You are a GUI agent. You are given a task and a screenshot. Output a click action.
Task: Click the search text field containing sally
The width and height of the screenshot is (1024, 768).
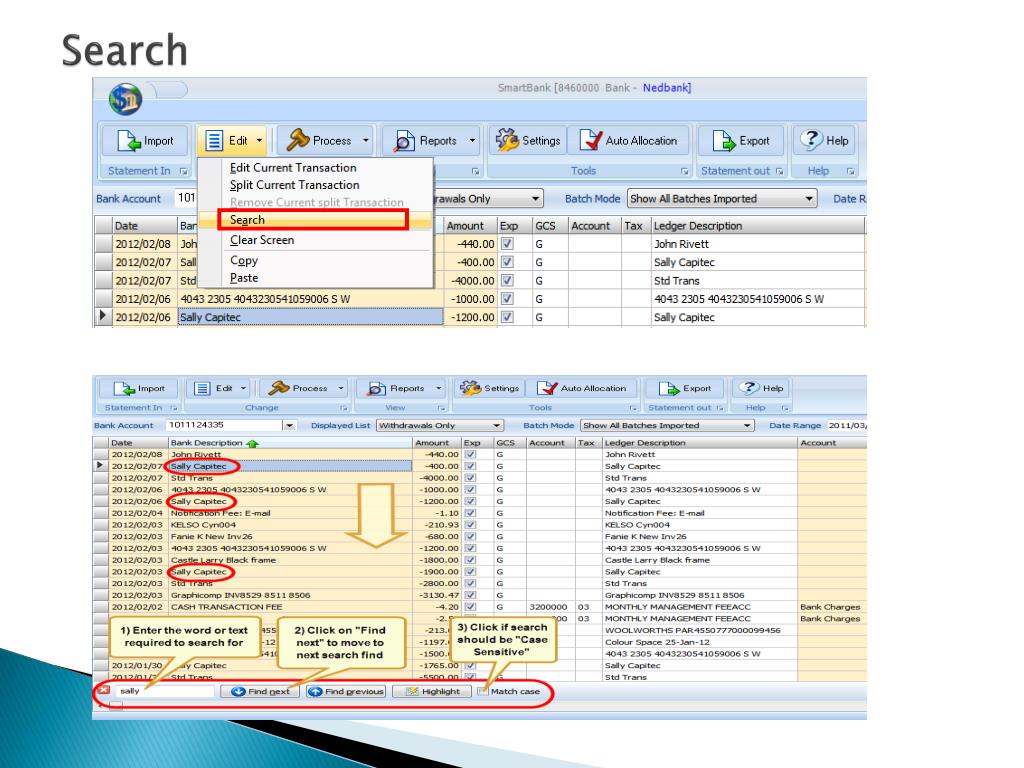[164, 691]
